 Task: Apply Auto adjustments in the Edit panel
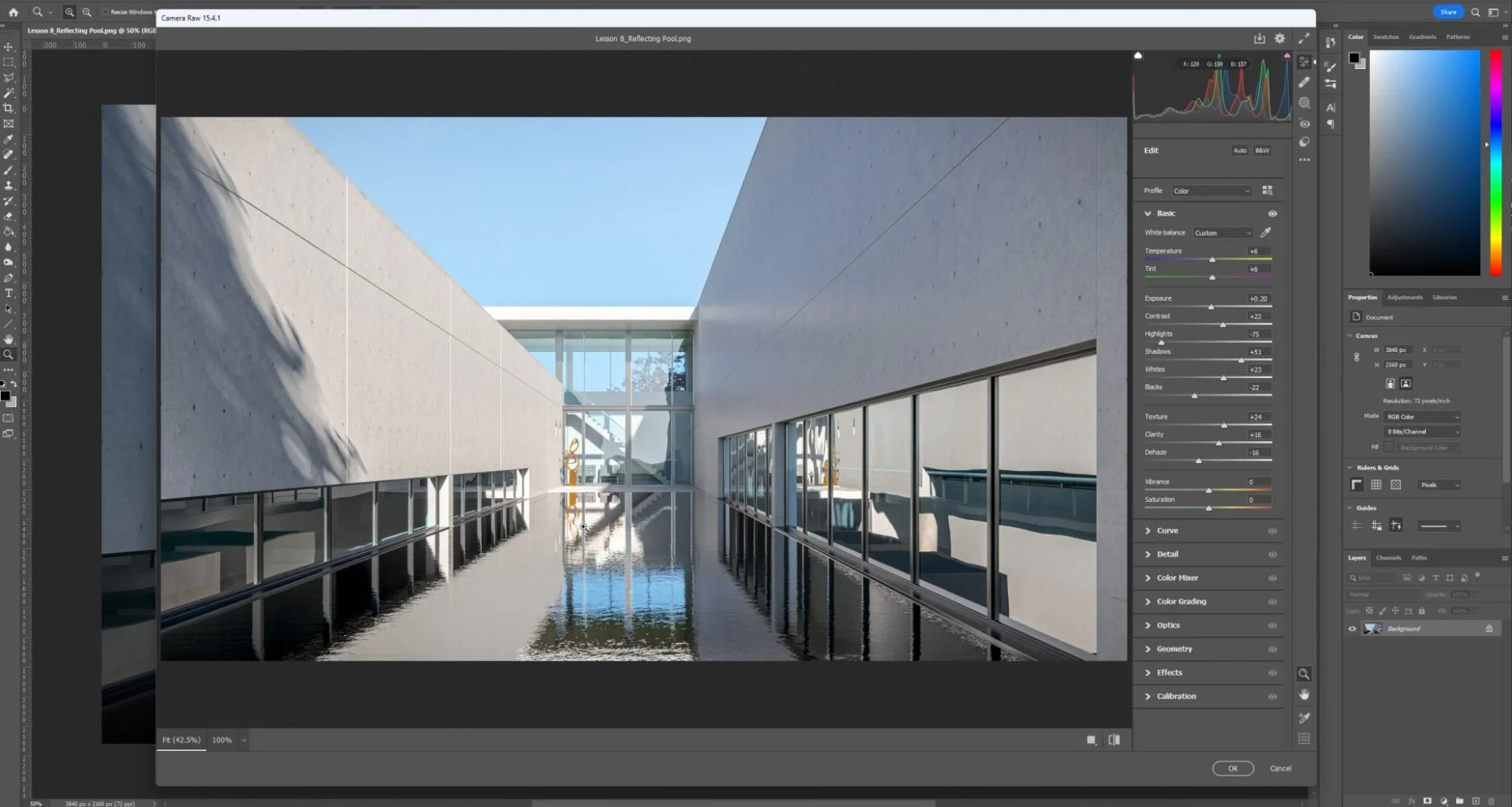tap(1239, 150)
